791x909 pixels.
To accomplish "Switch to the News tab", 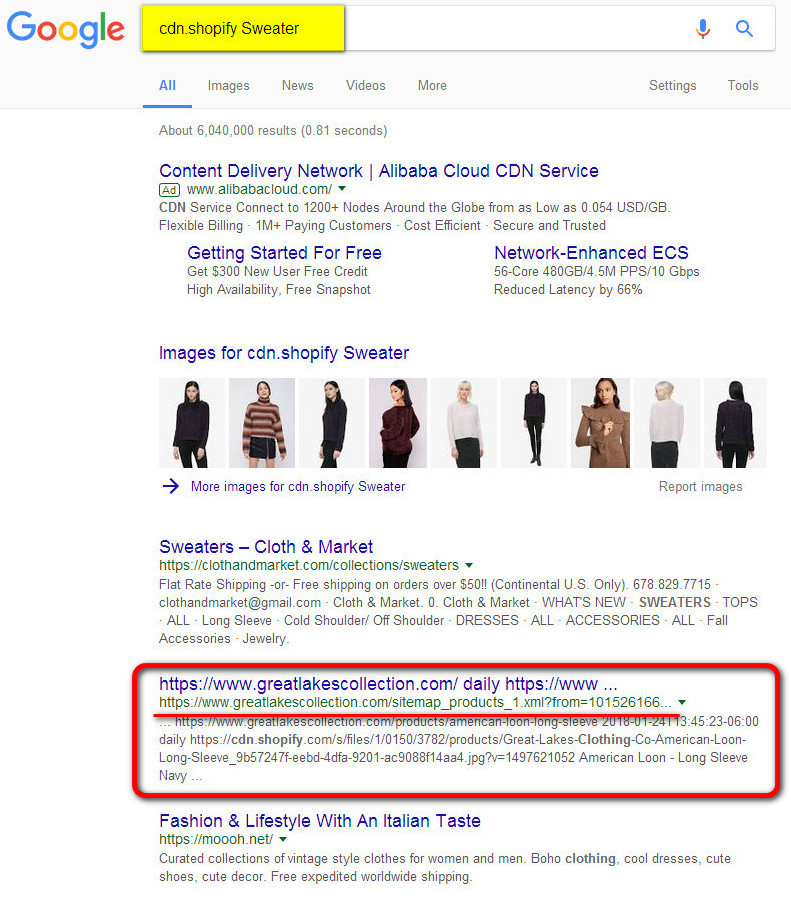I will point(297,86).
